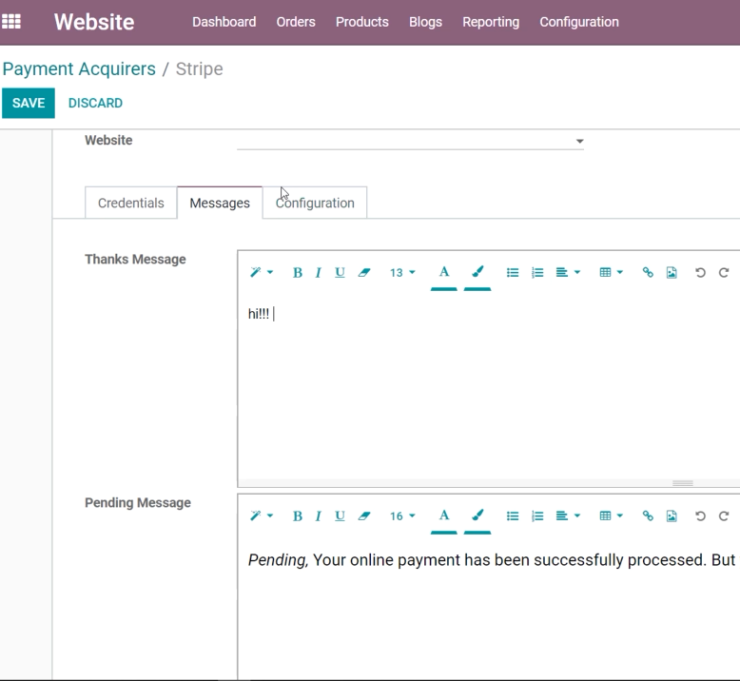This screenshot has height=681, width=740.
Task: Click eraser remove-format icon in Thanks Message toolbar
Action: (x=364, y=273)
